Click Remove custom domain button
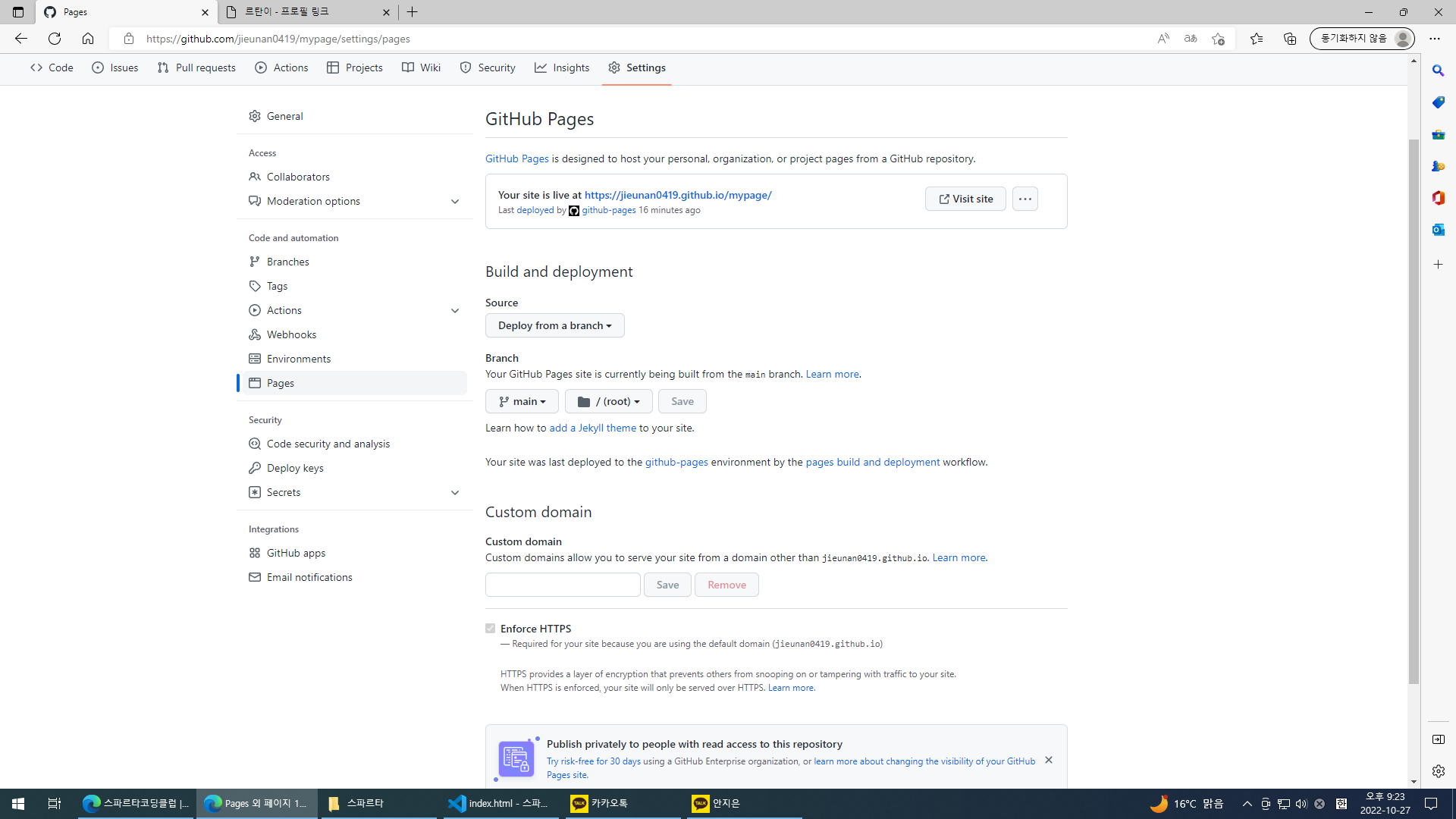 tap(726, 585)
